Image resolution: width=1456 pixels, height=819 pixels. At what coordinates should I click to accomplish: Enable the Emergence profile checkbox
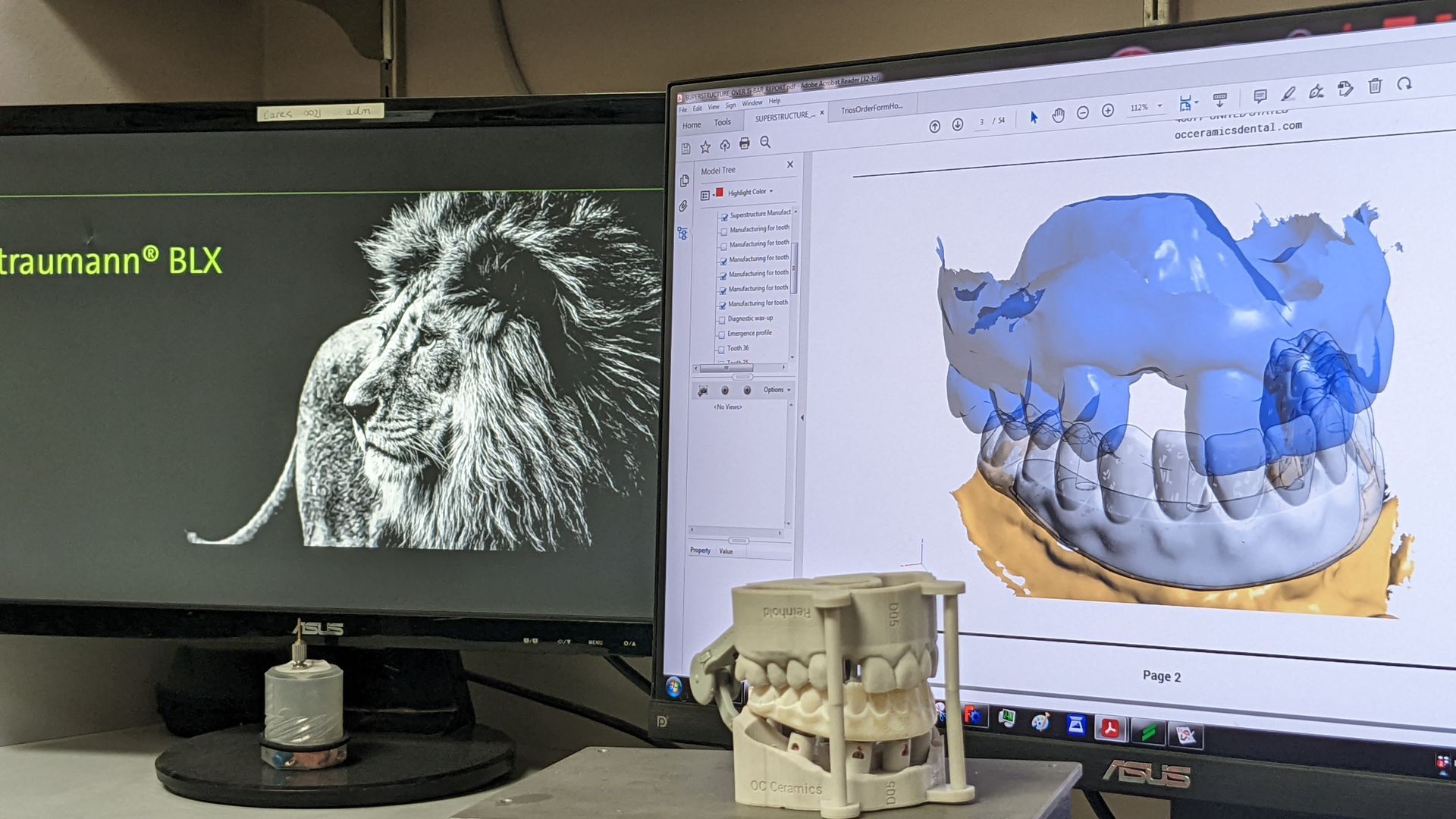tap(722, 334)
